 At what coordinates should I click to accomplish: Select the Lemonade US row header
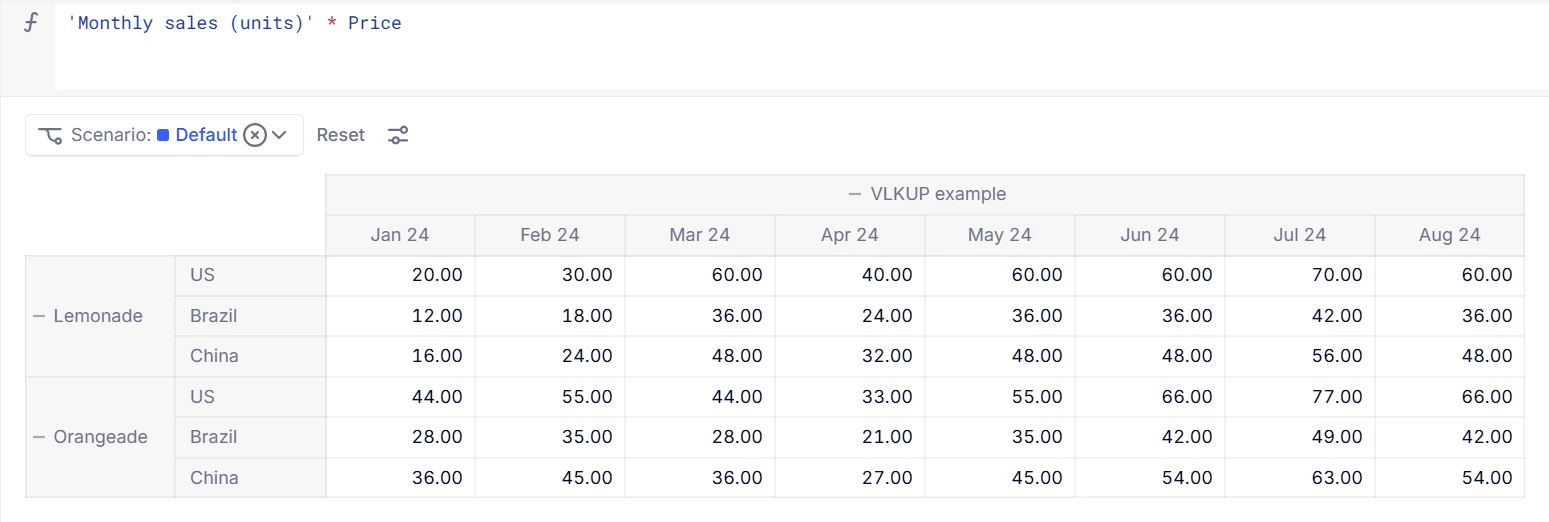point(250,275)
